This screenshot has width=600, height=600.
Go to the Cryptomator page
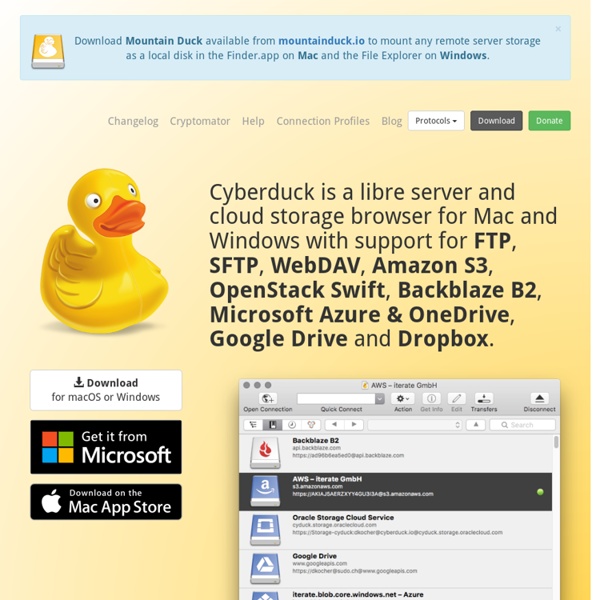[200, 121]
